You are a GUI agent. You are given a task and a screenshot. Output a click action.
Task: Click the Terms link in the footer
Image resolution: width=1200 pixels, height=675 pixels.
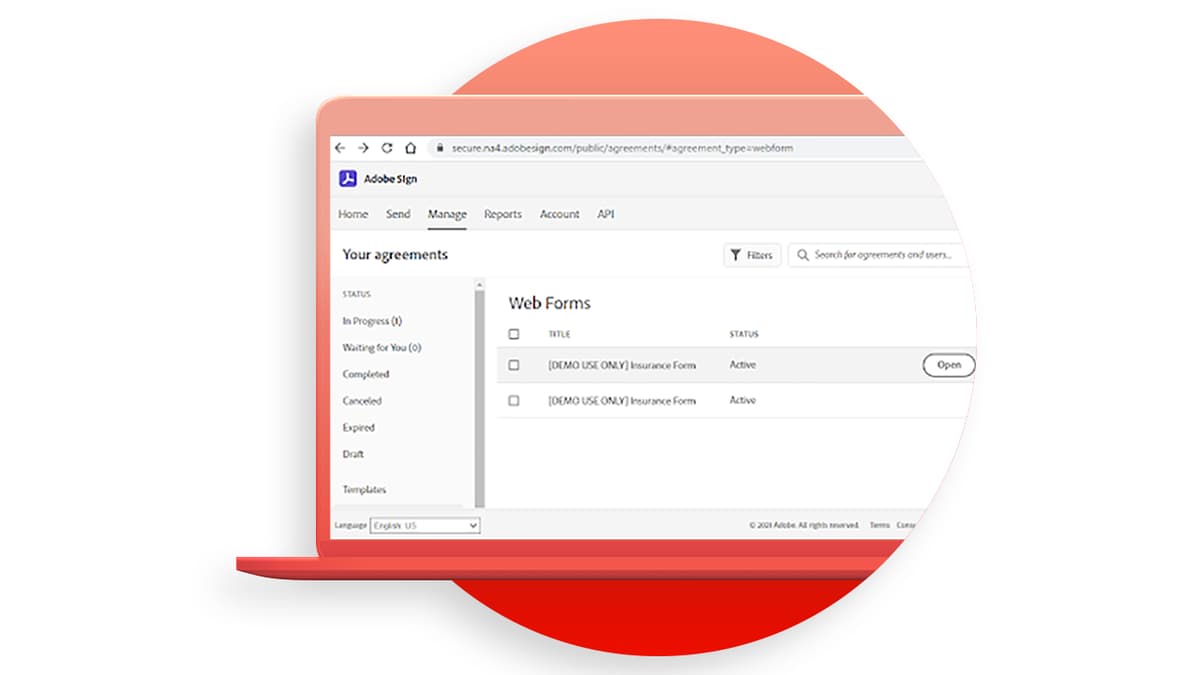point(879,524)
